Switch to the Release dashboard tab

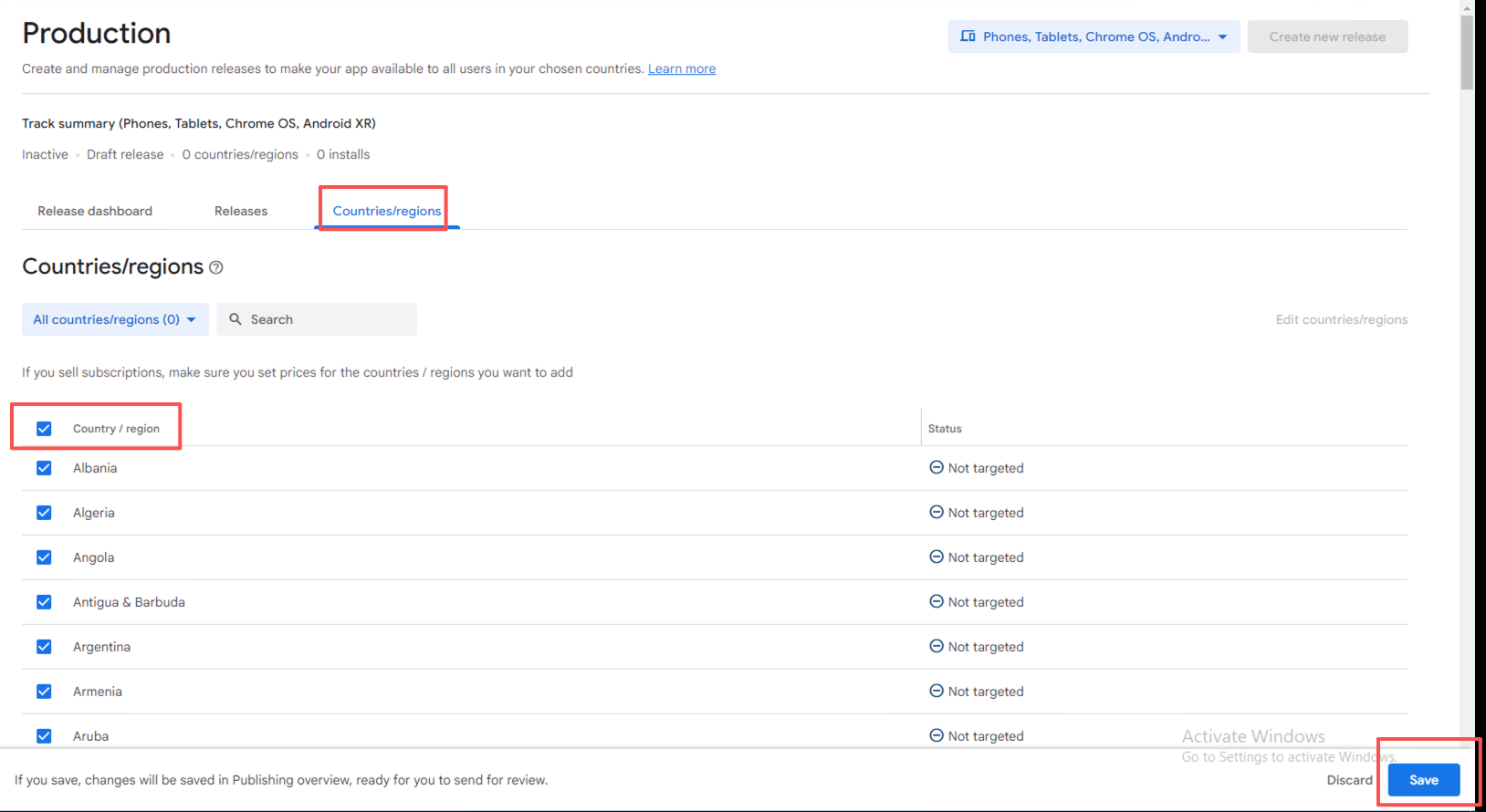95,211
